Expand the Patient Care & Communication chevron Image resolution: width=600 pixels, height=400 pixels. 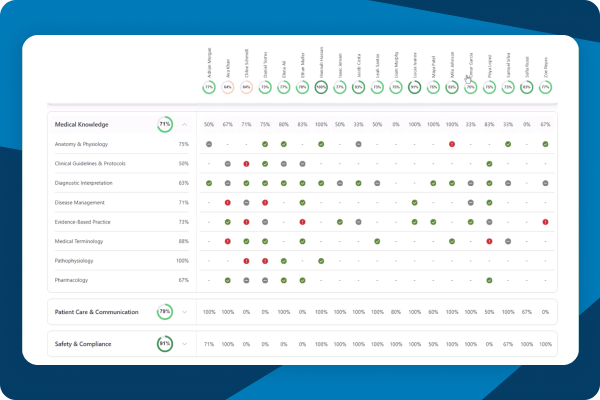(184, 312)
